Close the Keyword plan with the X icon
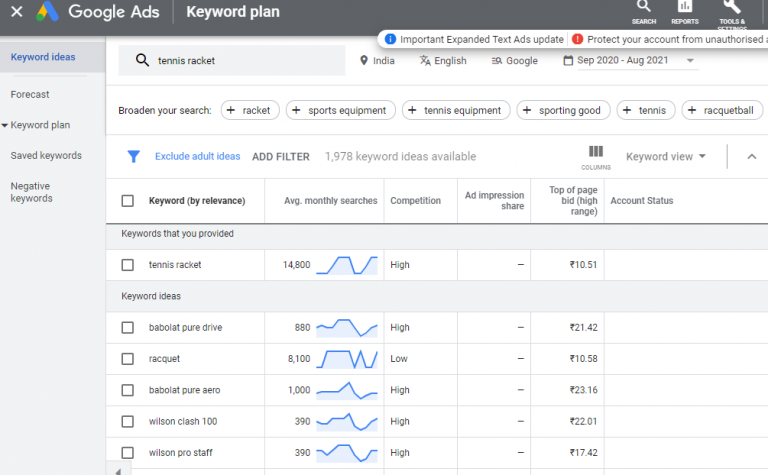 pos(17,11)
